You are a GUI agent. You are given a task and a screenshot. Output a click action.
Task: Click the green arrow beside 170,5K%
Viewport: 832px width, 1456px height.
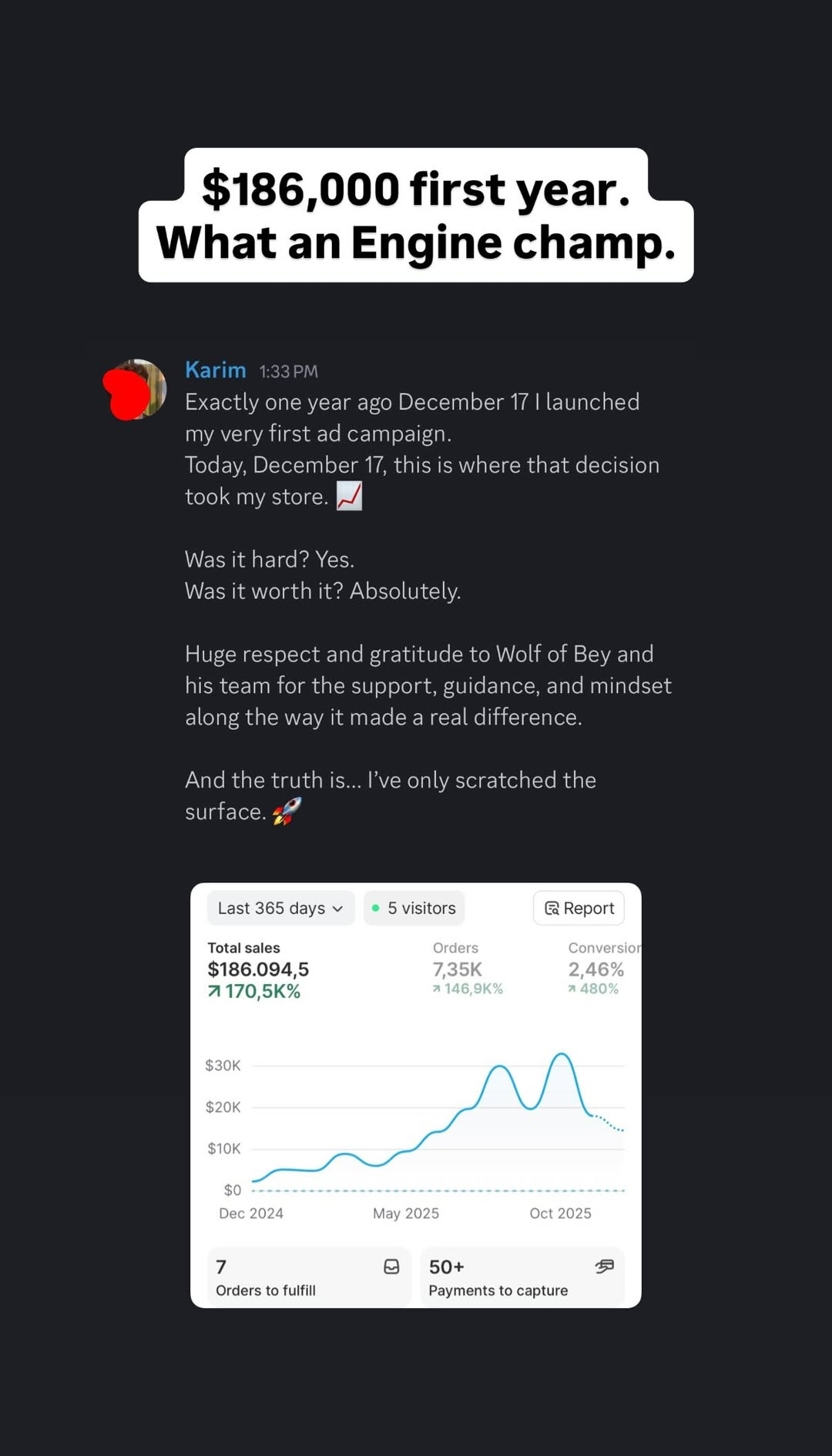pos(214,992)
